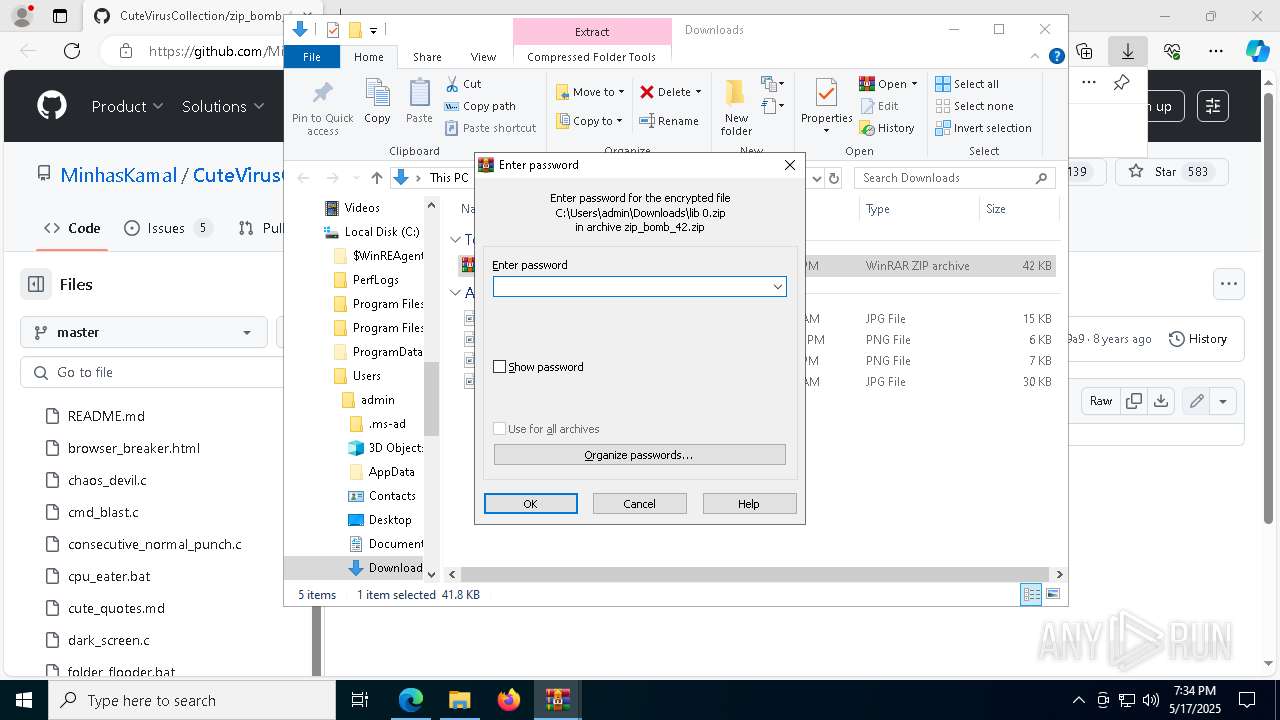Click the details view button in status bar

[1031, 594]
